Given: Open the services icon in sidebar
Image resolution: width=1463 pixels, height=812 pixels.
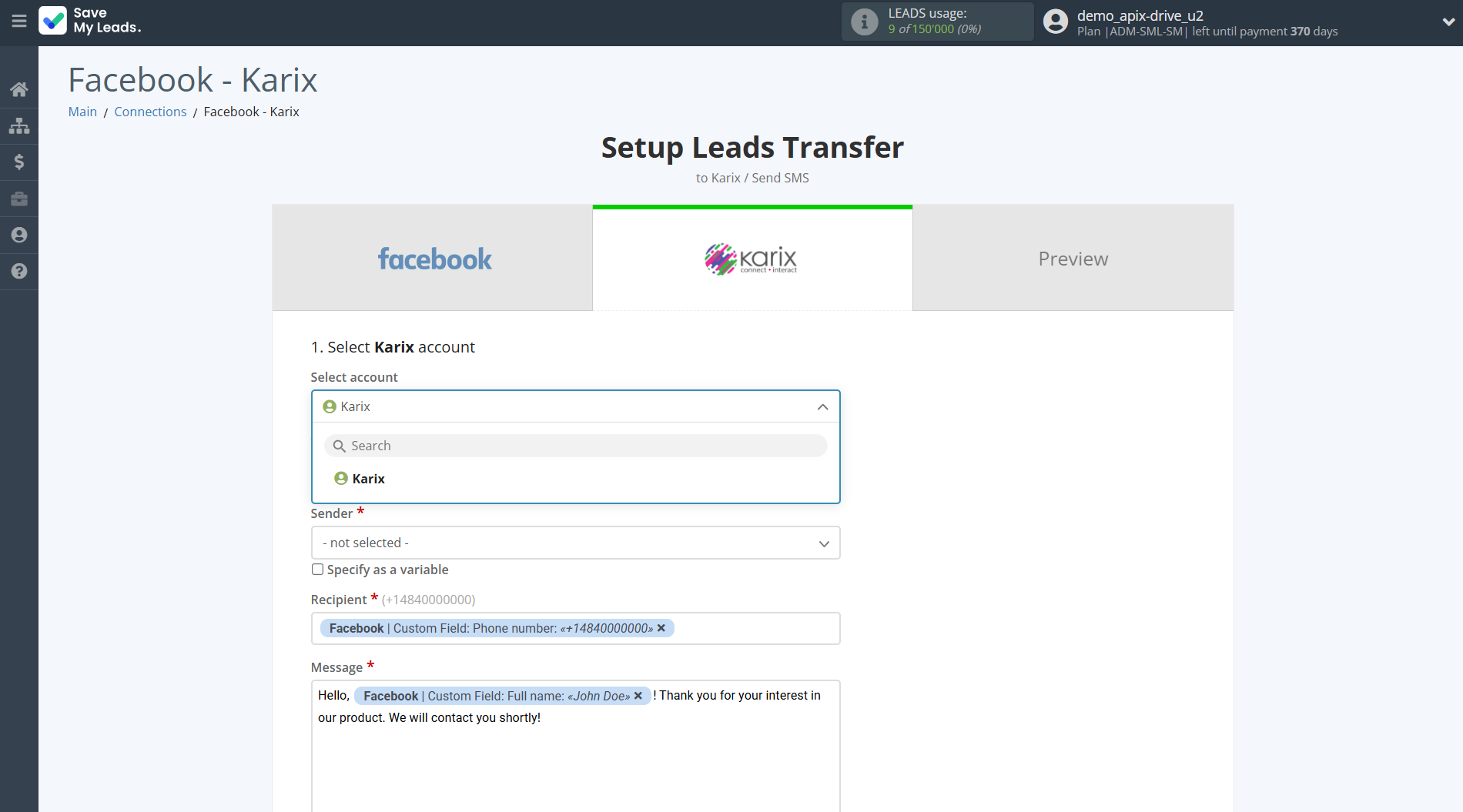Looking at the screenshot, I should point(19,199).
